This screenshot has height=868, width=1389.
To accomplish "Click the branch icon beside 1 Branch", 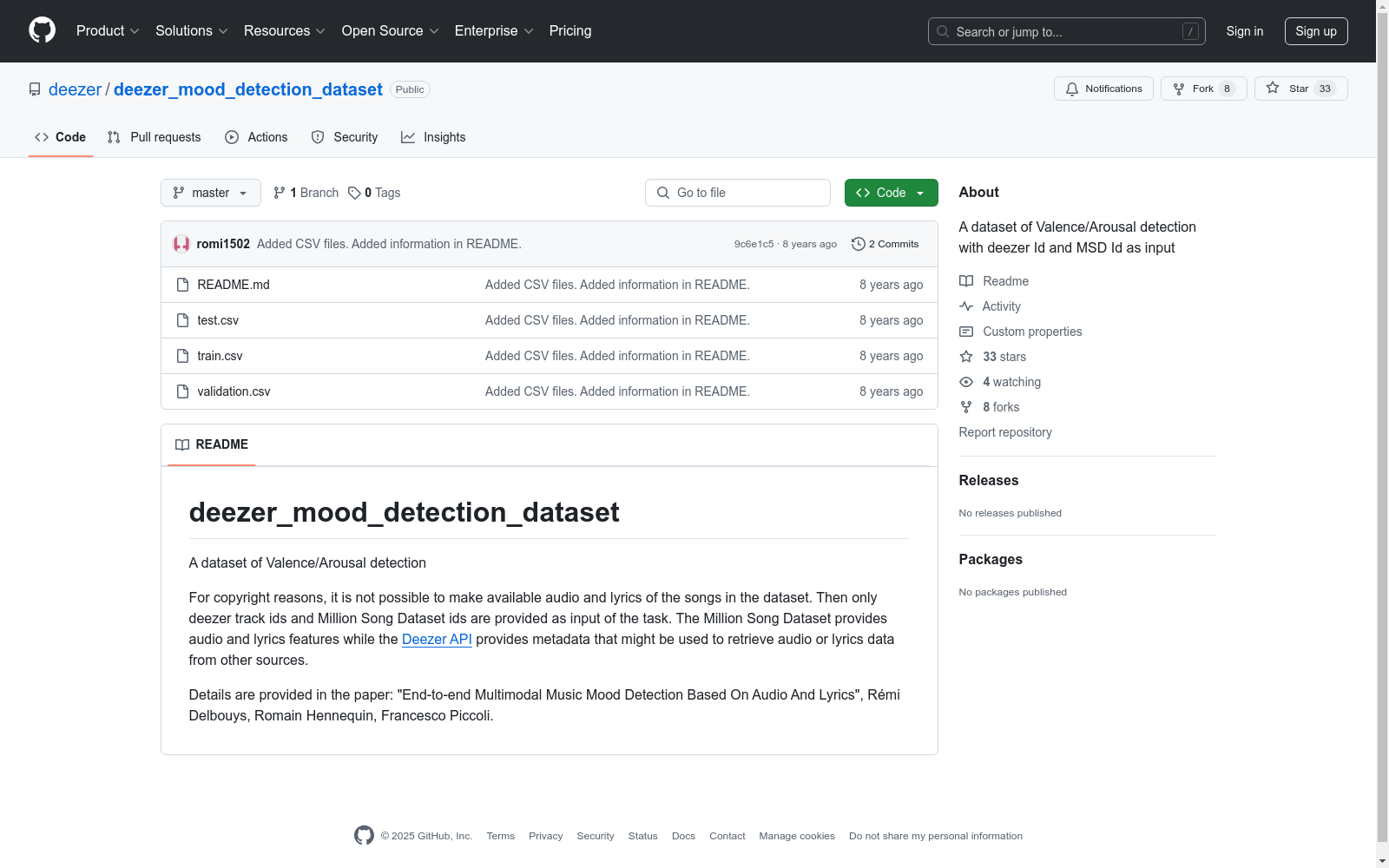I will 280,193.
